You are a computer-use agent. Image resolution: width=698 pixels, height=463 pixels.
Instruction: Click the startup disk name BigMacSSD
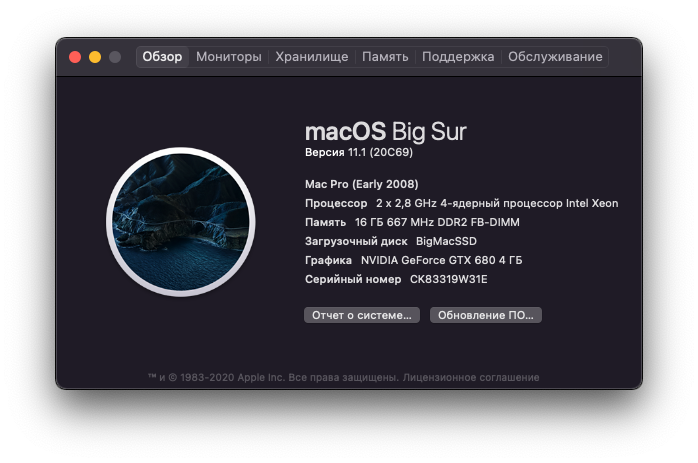point(446,241)
